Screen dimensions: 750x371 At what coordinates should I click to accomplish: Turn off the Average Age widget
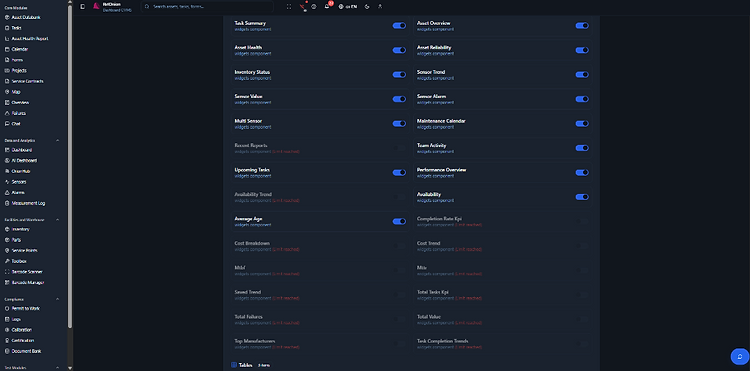[399, 221]
